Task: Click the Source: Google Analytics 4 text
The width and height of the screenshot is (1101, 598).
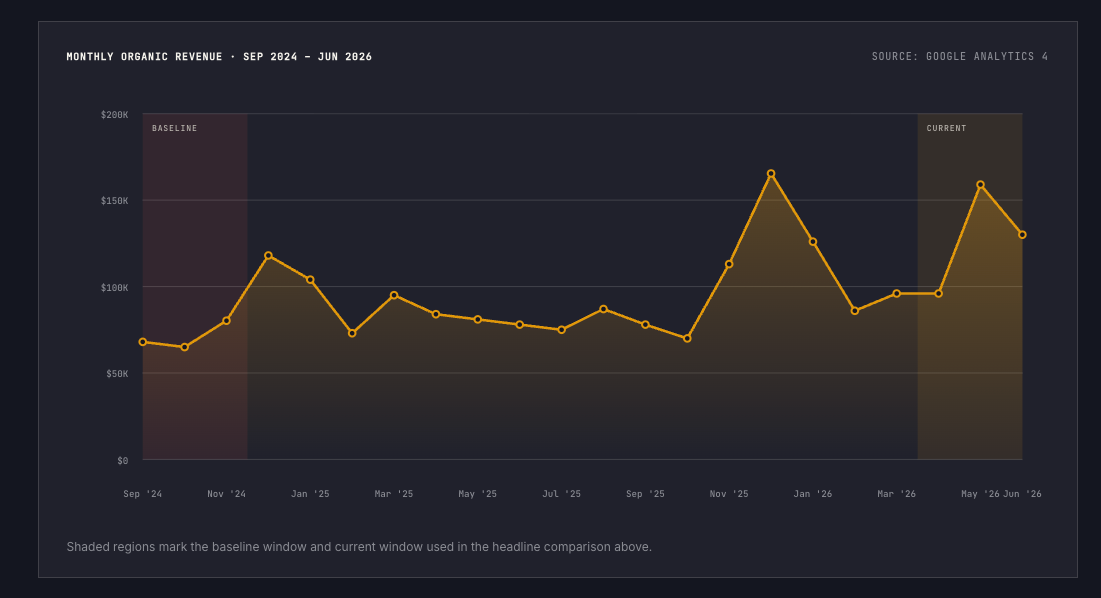Action: tap(960, 56)
